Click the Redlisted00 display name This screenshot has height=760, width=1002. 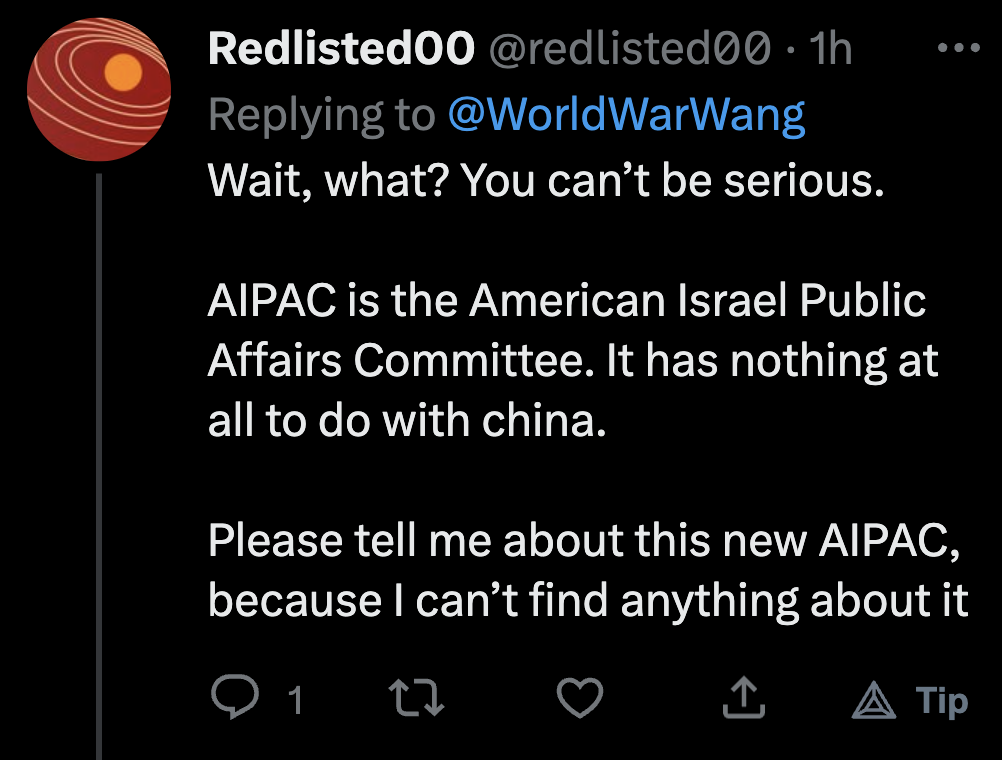(341, 50)
